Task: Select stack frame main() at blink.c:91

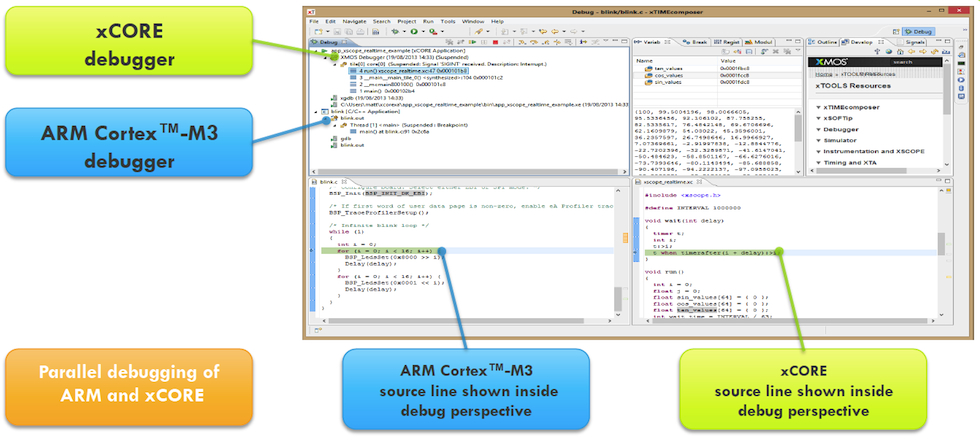Action: click(389, 132)
